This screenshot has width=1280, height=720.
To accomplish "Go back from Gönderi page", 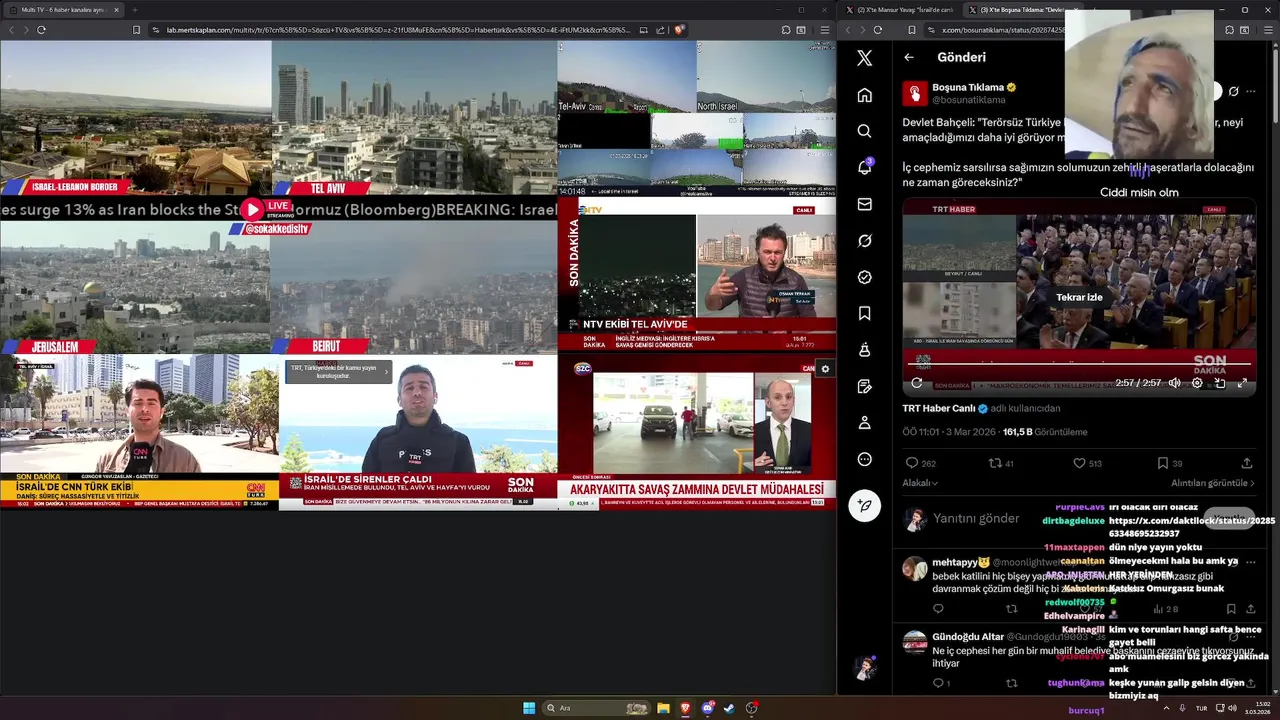I will [909, 57].
